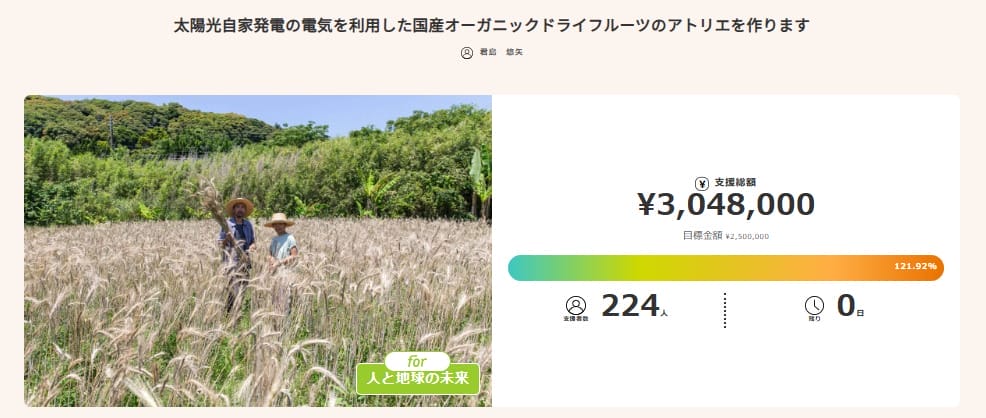
Task: Click the dotted divider between stats
Action: click(x=725, y=310)
